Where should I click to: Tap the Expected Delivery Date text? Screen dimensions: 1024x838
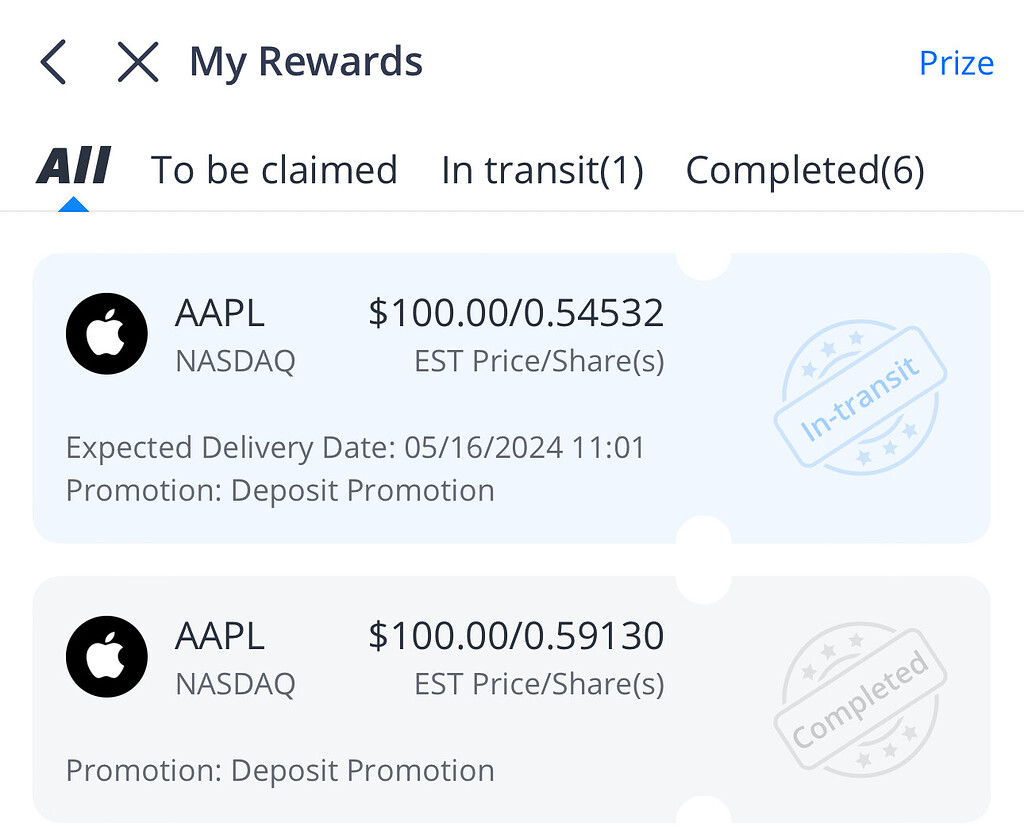(x=356, y=447)
